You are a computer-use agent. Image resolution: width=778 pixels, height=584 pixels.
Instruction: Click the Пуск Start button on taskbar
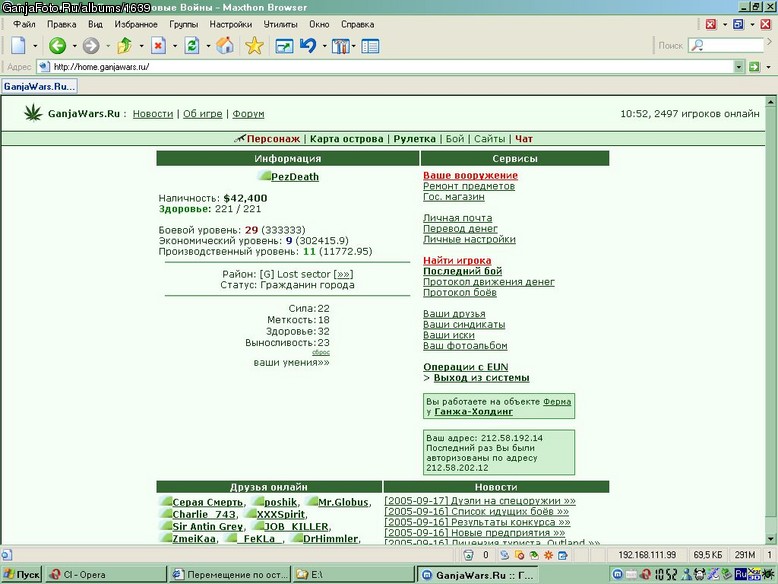click(x=22, y=575)
